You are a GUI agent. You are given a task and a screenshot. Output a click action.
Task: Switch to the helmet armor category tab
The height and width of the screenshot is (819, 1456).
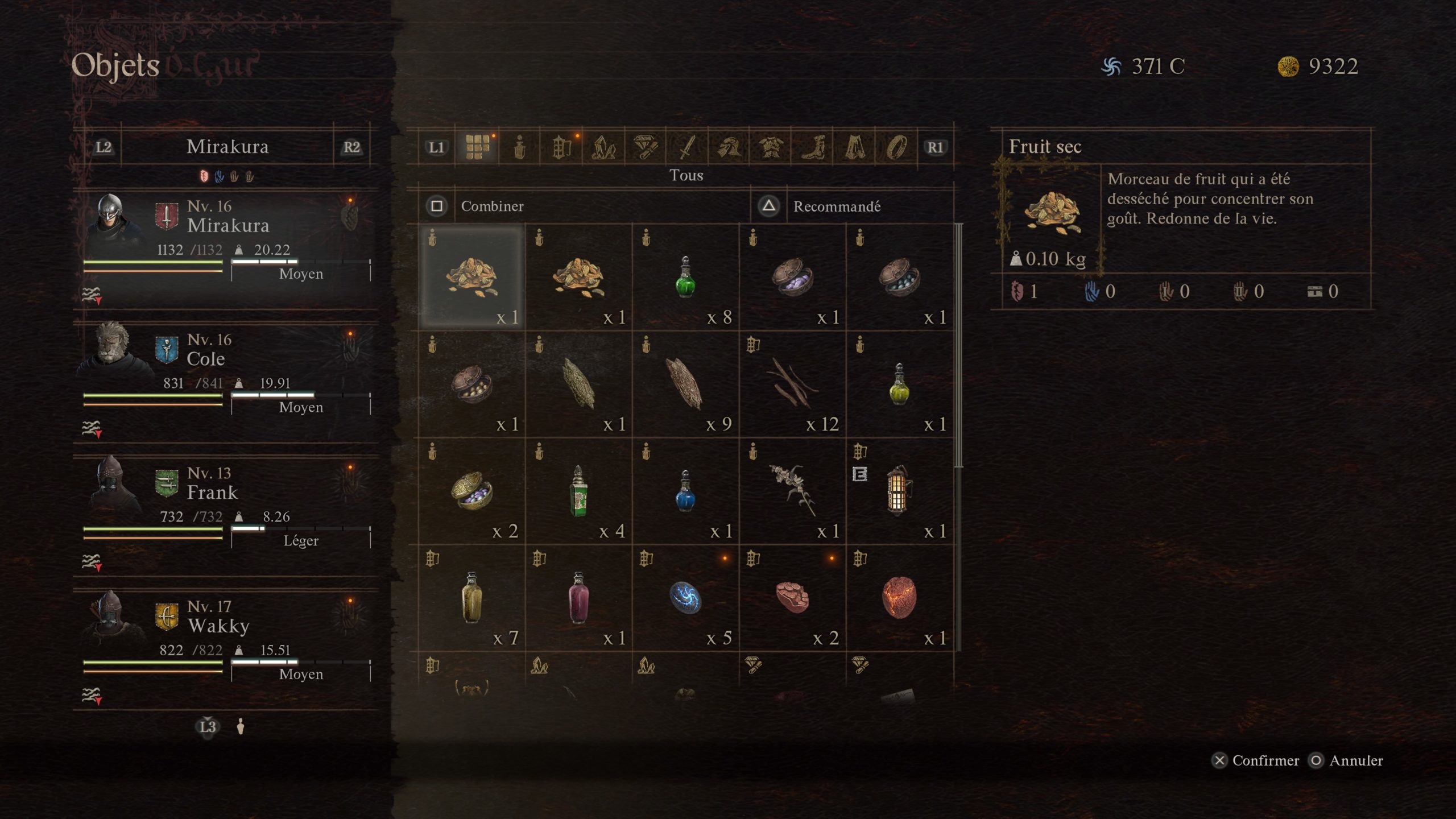729,147
